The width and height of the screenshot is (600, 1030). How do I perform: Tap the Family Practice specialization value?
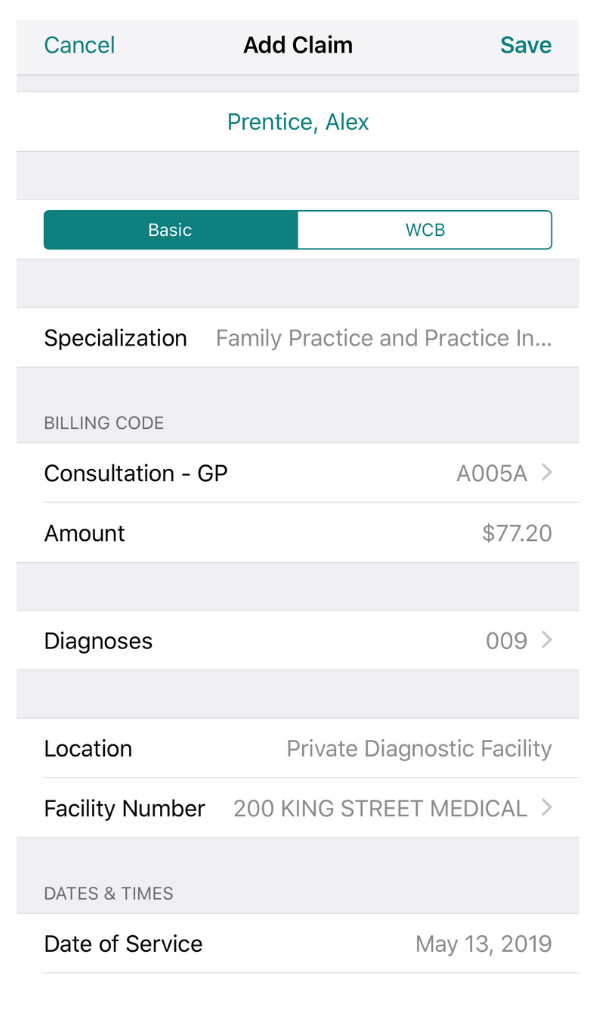388,338
